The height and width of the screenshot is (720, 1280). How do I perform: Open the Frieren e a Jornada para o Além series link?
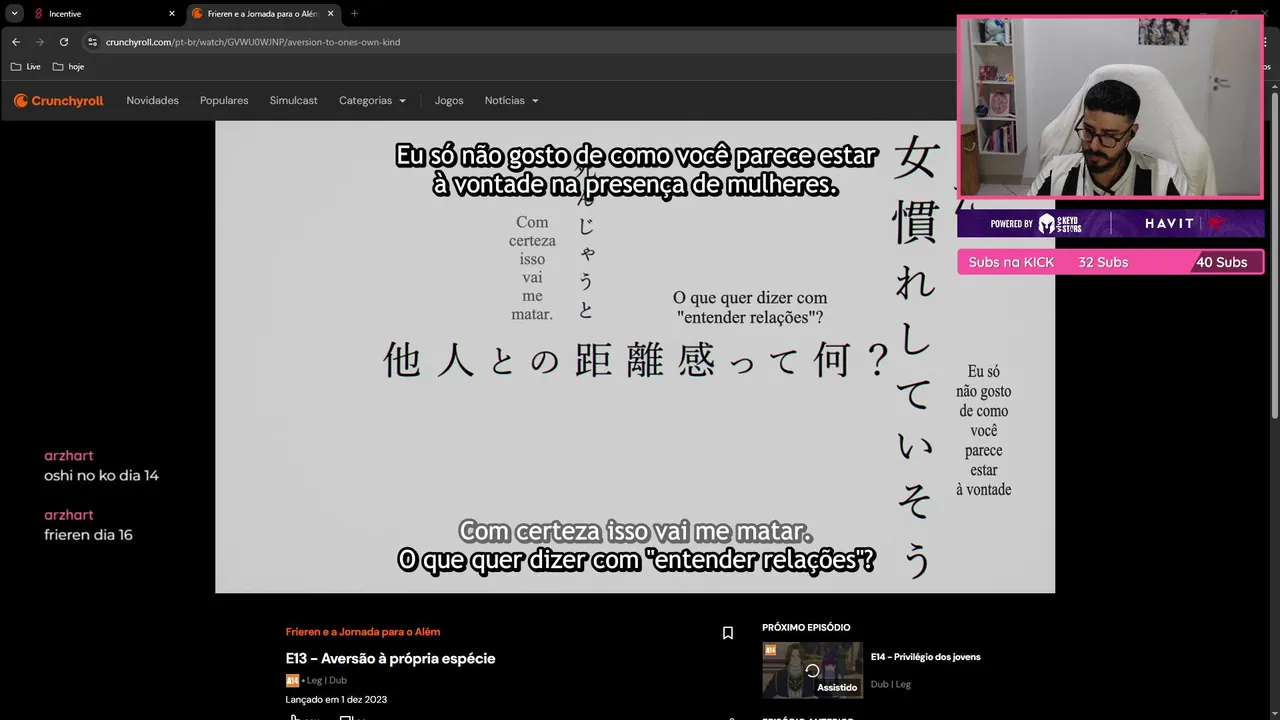pyautogui.click(x=363, y=632)
